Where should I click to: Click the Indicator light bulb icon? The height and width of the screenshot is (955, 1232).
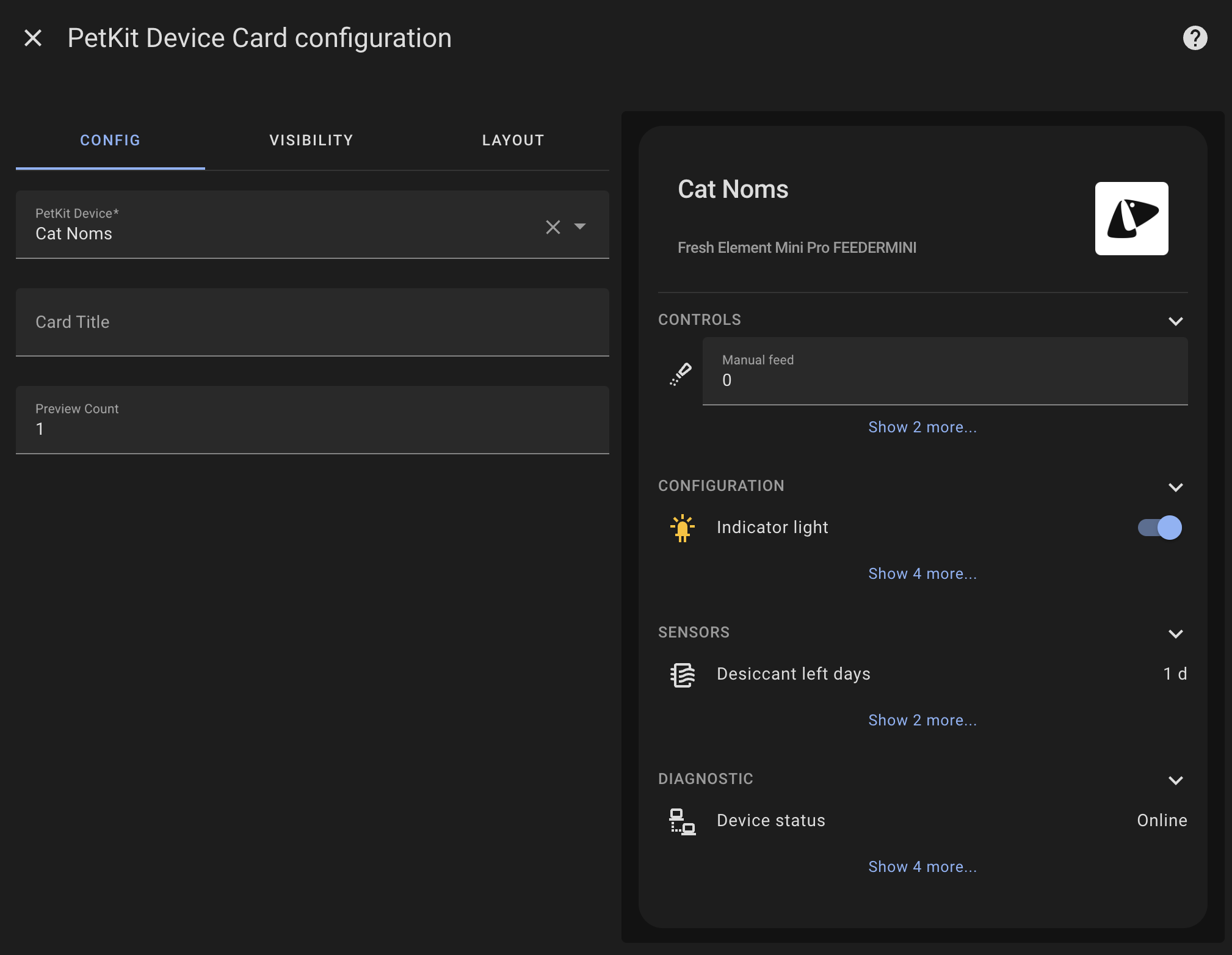[x=683, y=528]
